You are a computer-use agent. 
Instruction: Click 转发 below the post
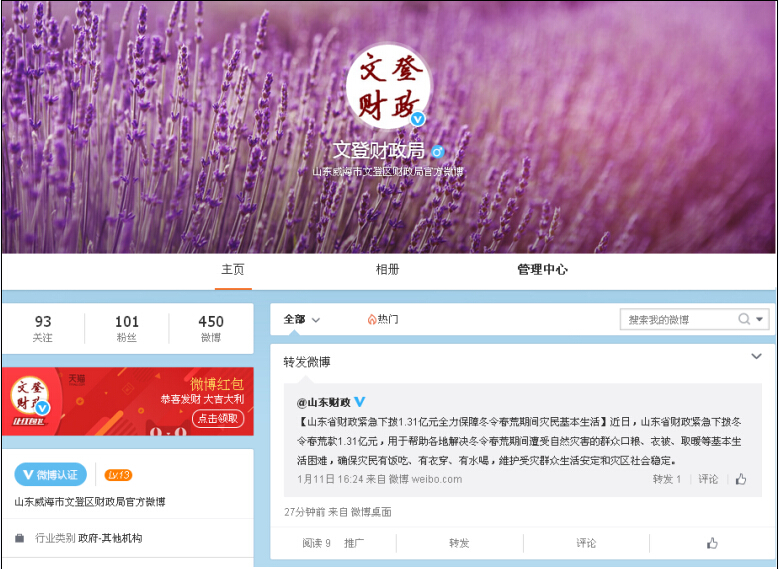[x=459, y=543]
